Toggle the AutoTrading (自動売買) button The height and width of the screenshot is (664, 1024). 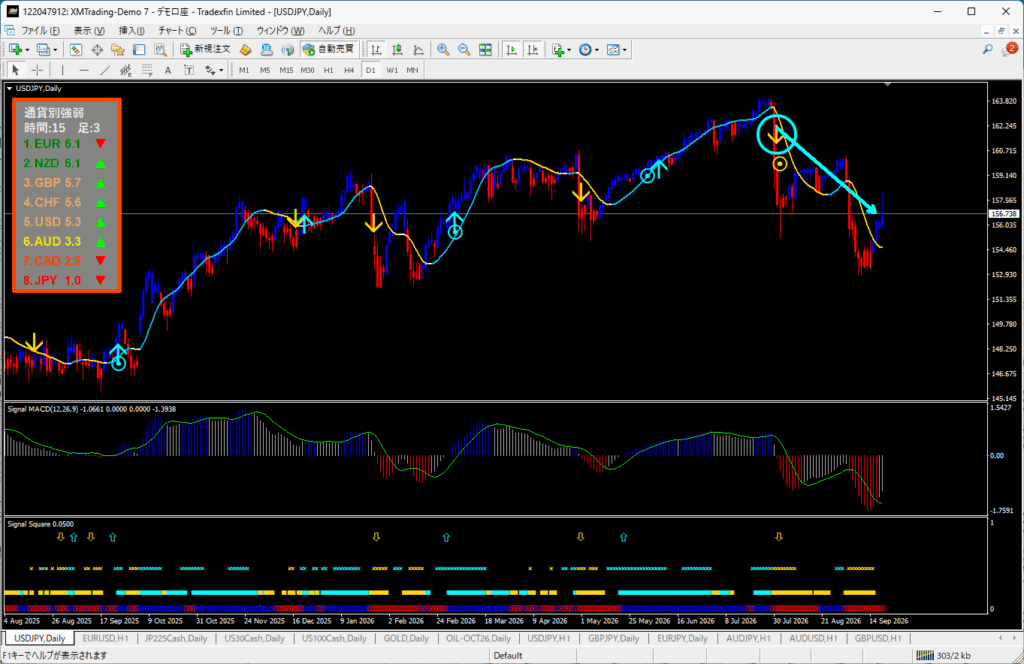328,50
